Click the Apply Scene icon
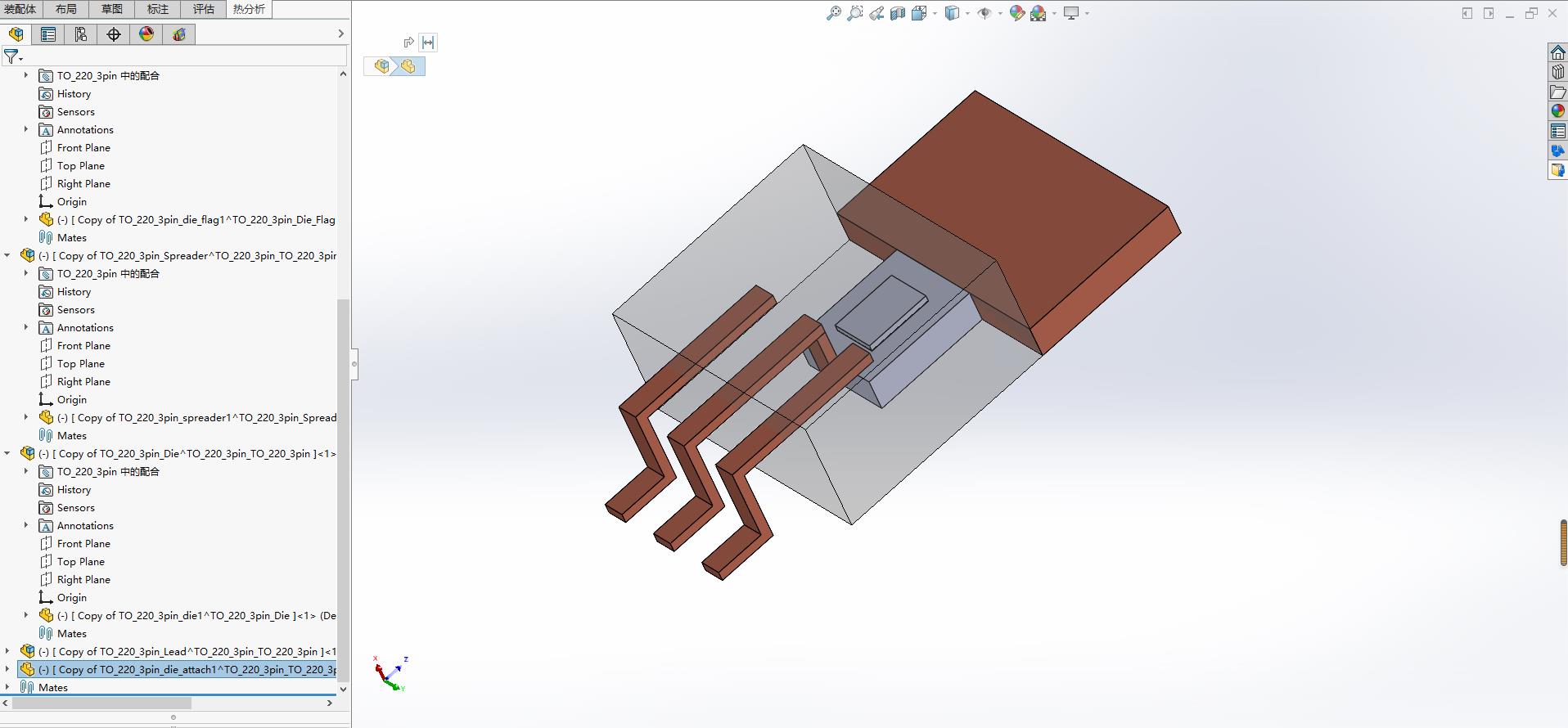This screenshot has width=1568, height=728. [x=1039, y=13]
